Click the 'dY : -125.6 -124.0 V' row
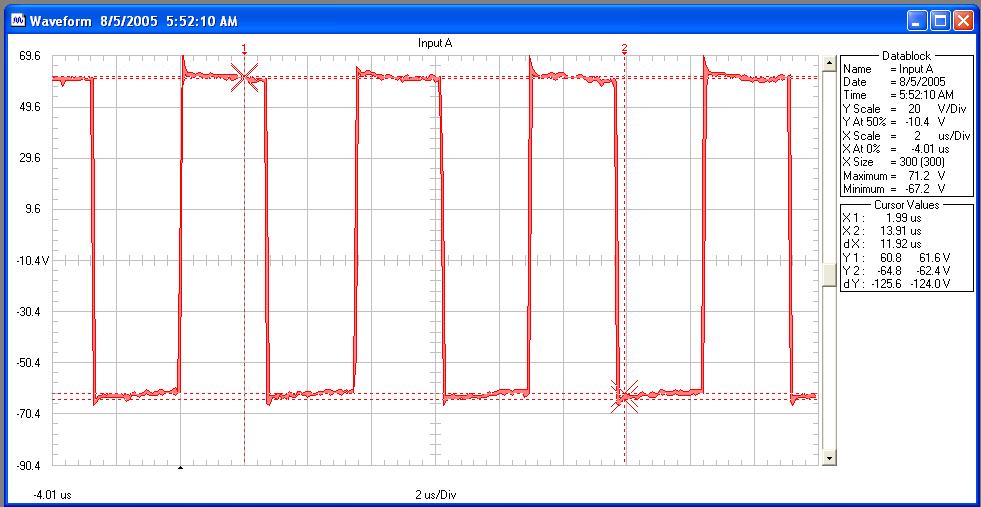Image resolution: width=981 pixels, height=507 pixels. (897, 284)
